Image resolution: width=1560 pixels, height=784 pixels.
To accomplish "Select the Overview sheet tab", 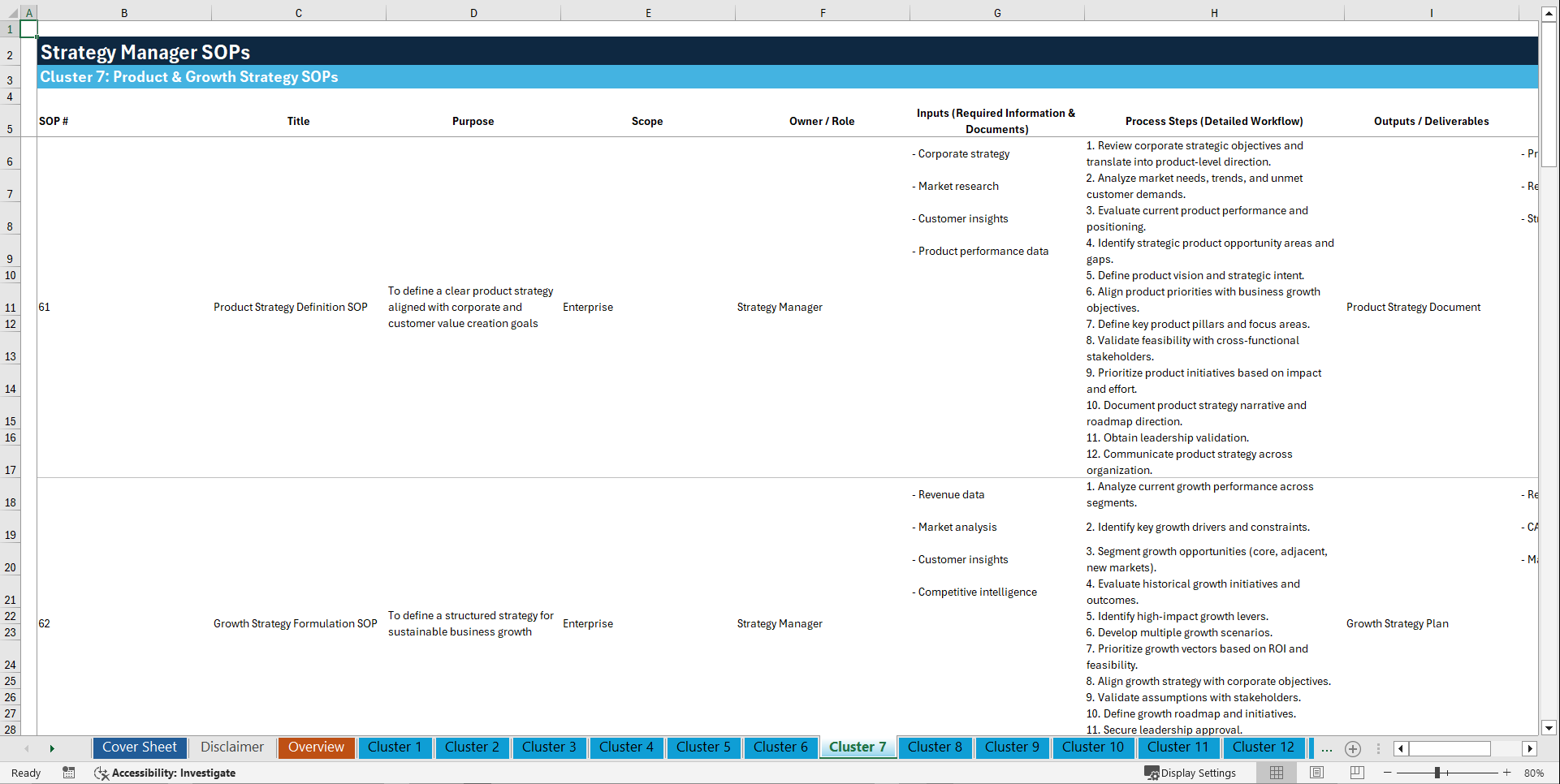I will pos(316,747).
